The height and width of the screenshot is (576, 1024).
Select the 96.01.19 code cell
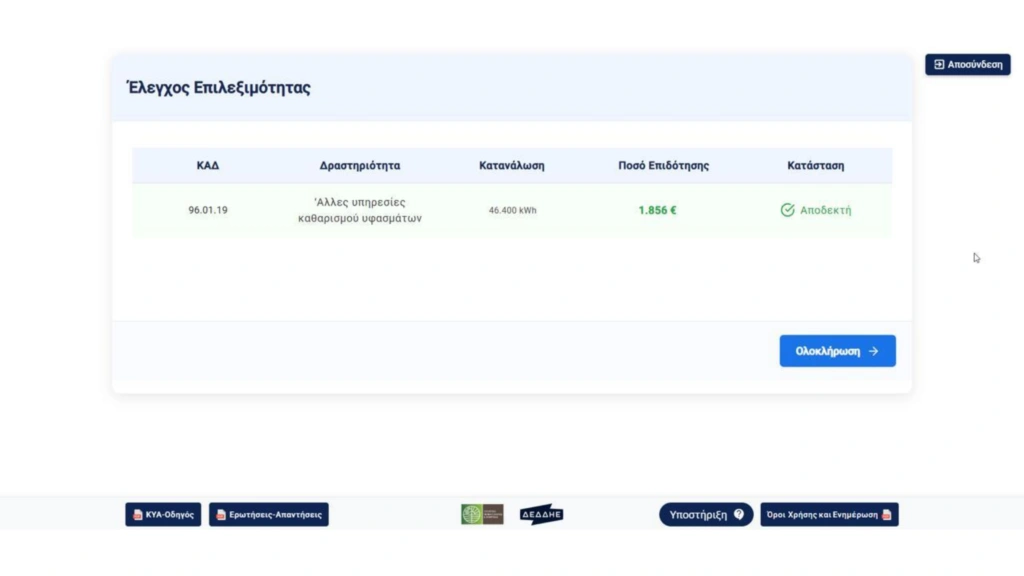point(208,211)
